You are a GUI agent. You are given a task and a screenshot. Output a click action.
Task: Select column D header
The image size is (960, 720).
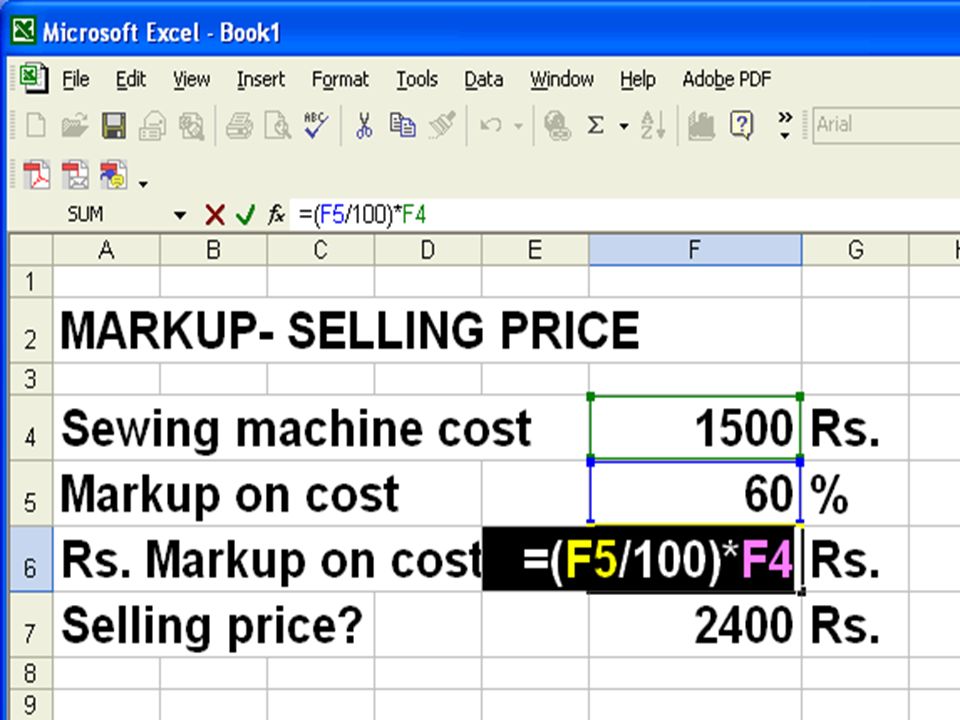(428, 250)
